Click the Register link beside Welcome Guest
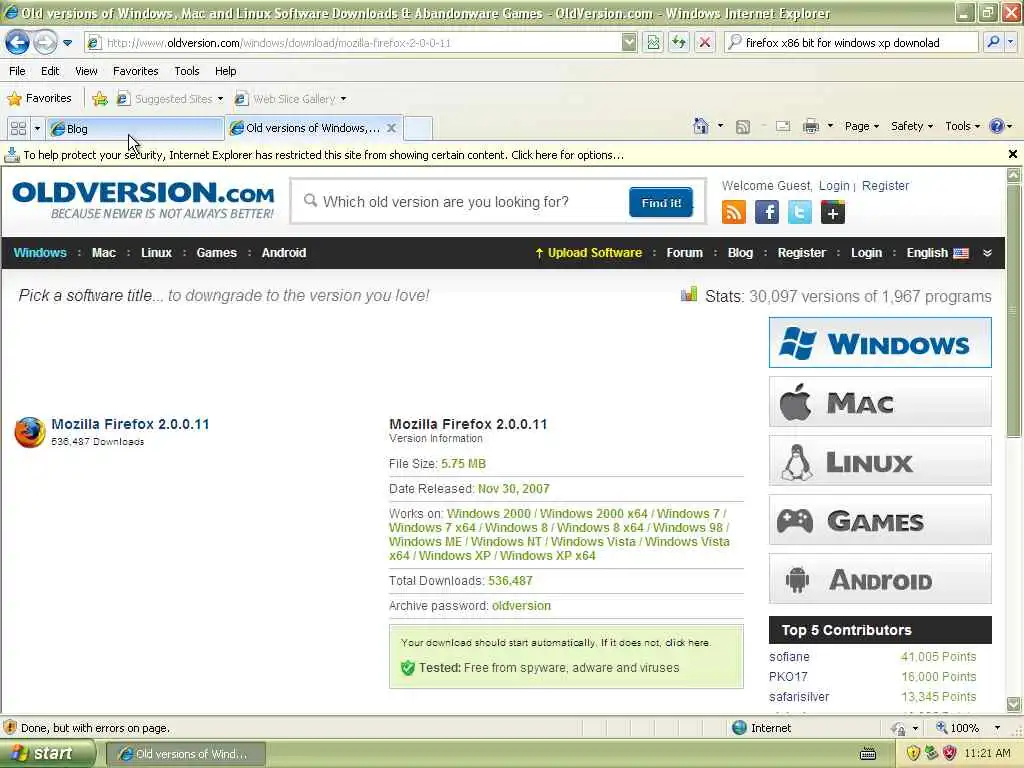 [x=885, y=185]
